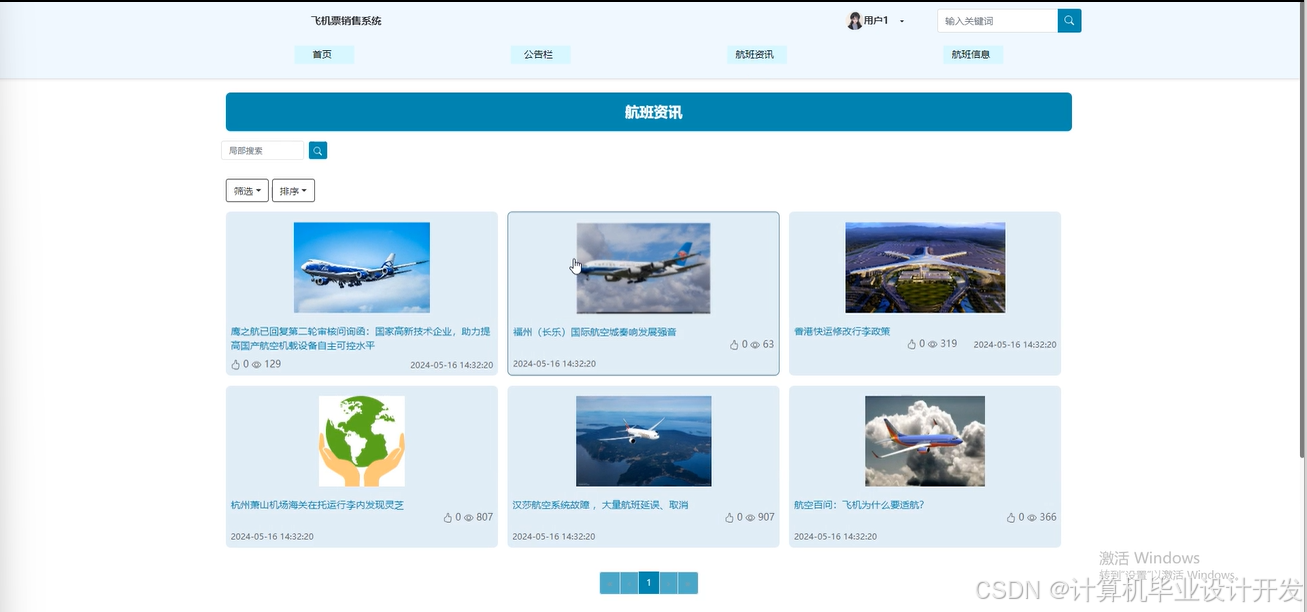Viewport: 1307px width, 612px height.
Task: Click the date under 航空百问 article
Action: coord(836,537)
